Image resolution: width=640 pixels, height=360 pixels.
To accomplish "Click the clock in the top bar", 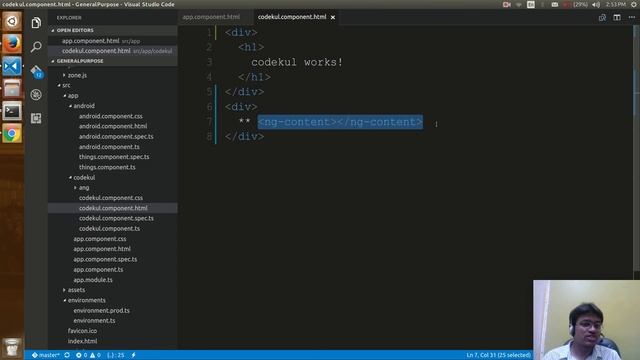I will (616, 4).
